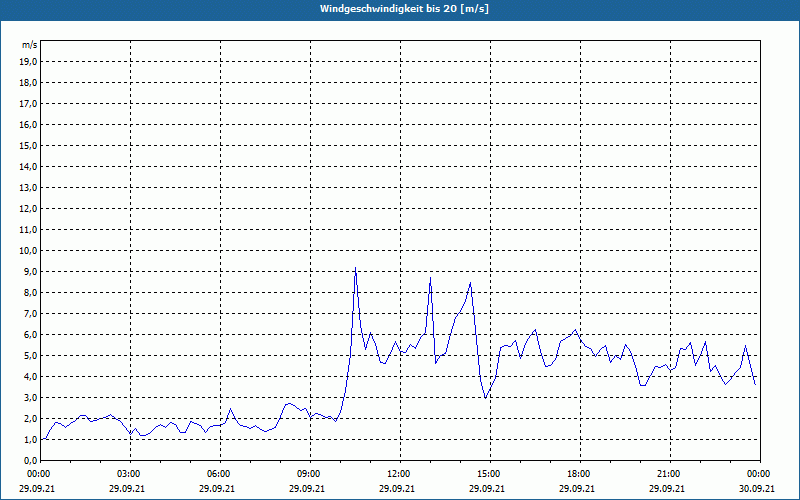Click the '4,0' y-axis value
The height and width of the screenshot is (500, 800).
(x=31, y=377)
